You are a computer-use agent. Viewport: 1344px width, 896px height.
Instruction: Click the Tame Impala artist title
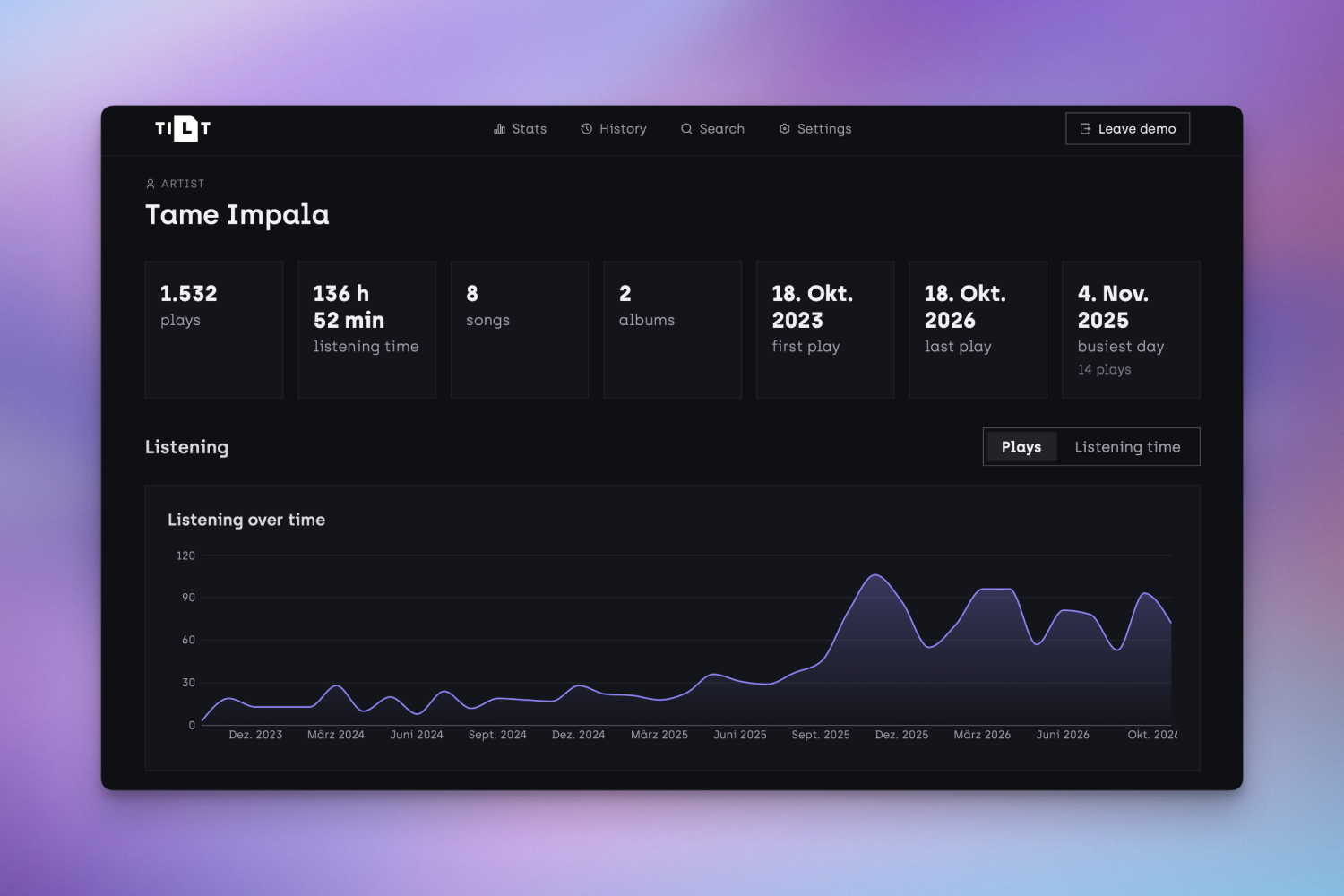pyautogui.click(x=237, y=215)
